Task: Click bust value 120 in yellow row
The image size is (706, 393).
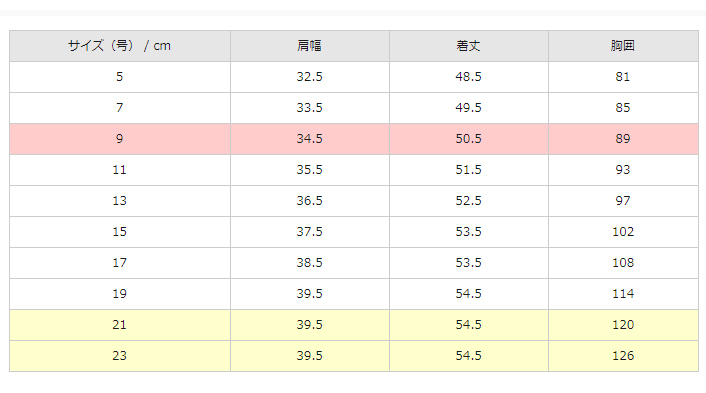Action: (x=623, y=325)
